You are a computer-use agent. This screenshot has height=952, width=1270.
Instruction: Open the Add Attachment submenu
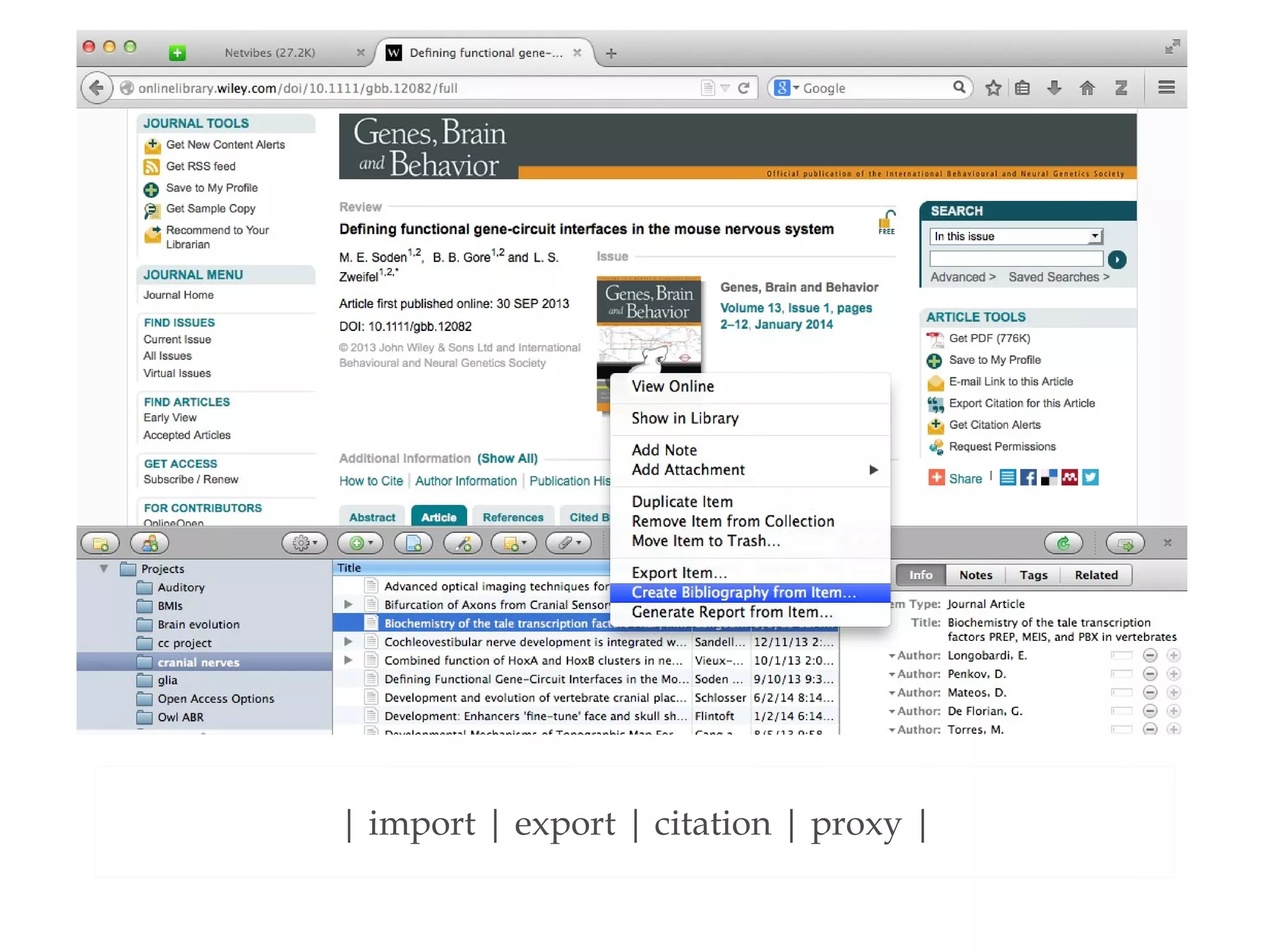[x=750, y=470]
